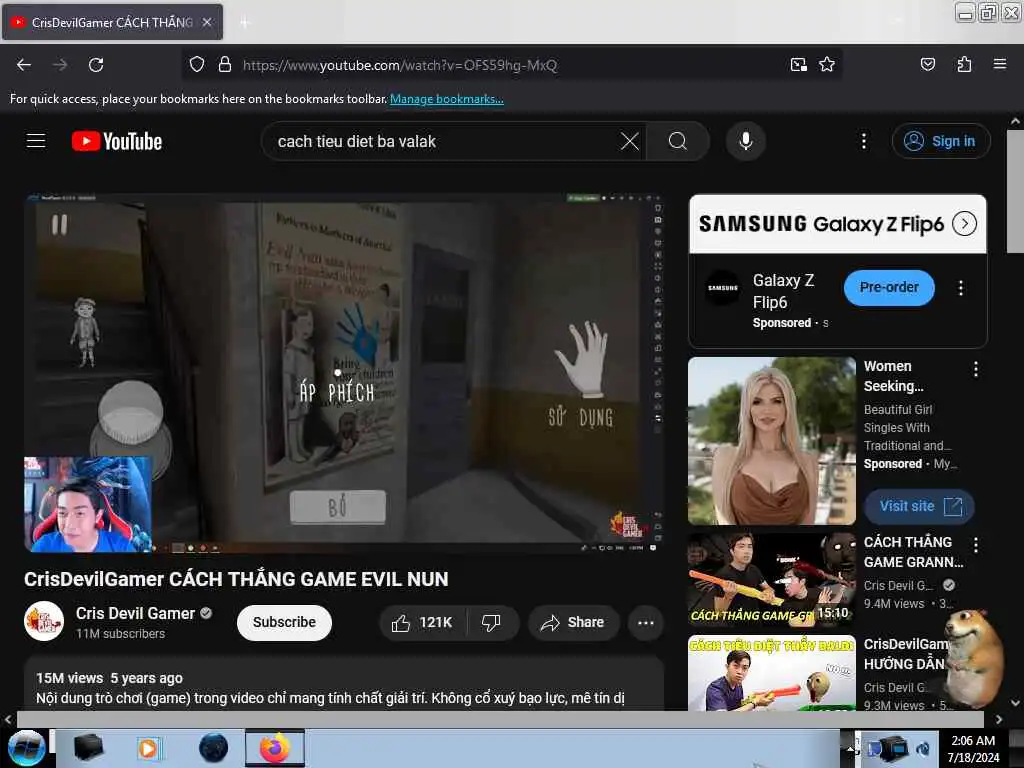Open the tracking protection shield icon
The image size is (1024, 768).
coord(197,65)
